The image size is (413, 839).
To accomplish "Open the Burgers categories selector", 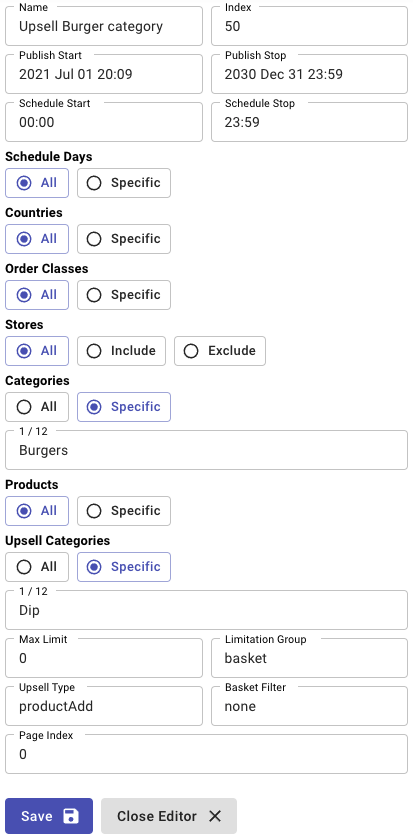I will [x=206, y=450].
